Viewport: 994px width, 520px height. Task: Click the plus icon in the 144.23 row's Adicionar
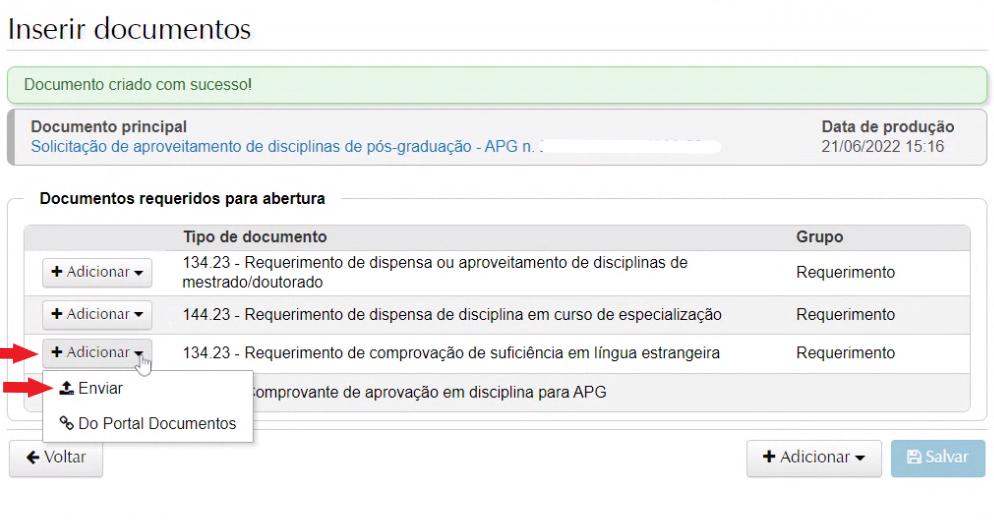pyautogui.click(x=57, y=314)
